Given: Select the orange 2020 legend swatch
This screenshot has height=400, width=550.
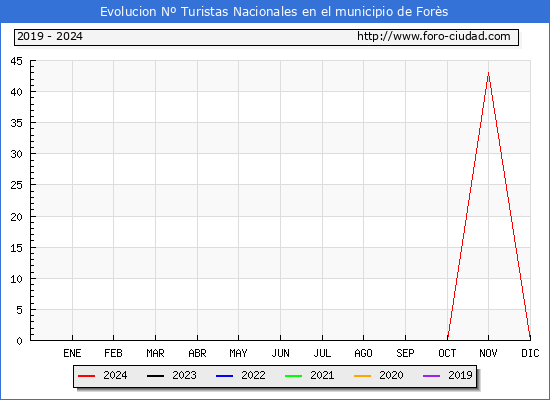Looking at the screenshot, I should [x=362, y=376].
